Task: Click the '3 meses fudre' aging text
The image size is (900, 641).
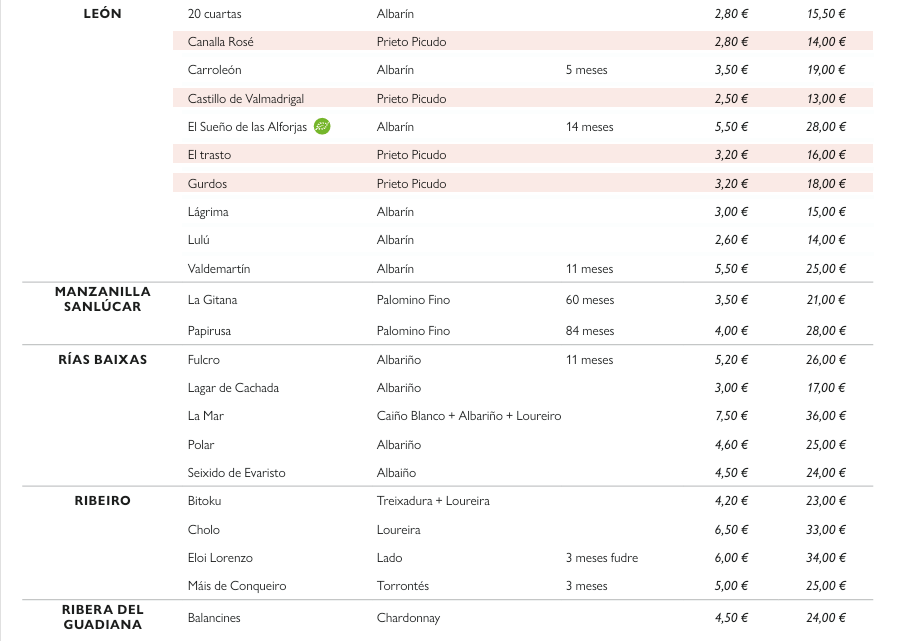Action: (601, 558)
